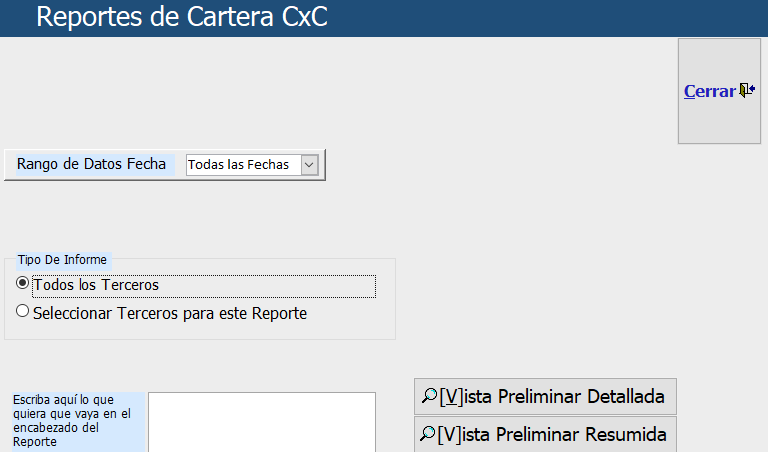Click magnifier icon on Vista Preliminar Detallada
The height and width of the screenshot is (452, 768).
[430, 395]
